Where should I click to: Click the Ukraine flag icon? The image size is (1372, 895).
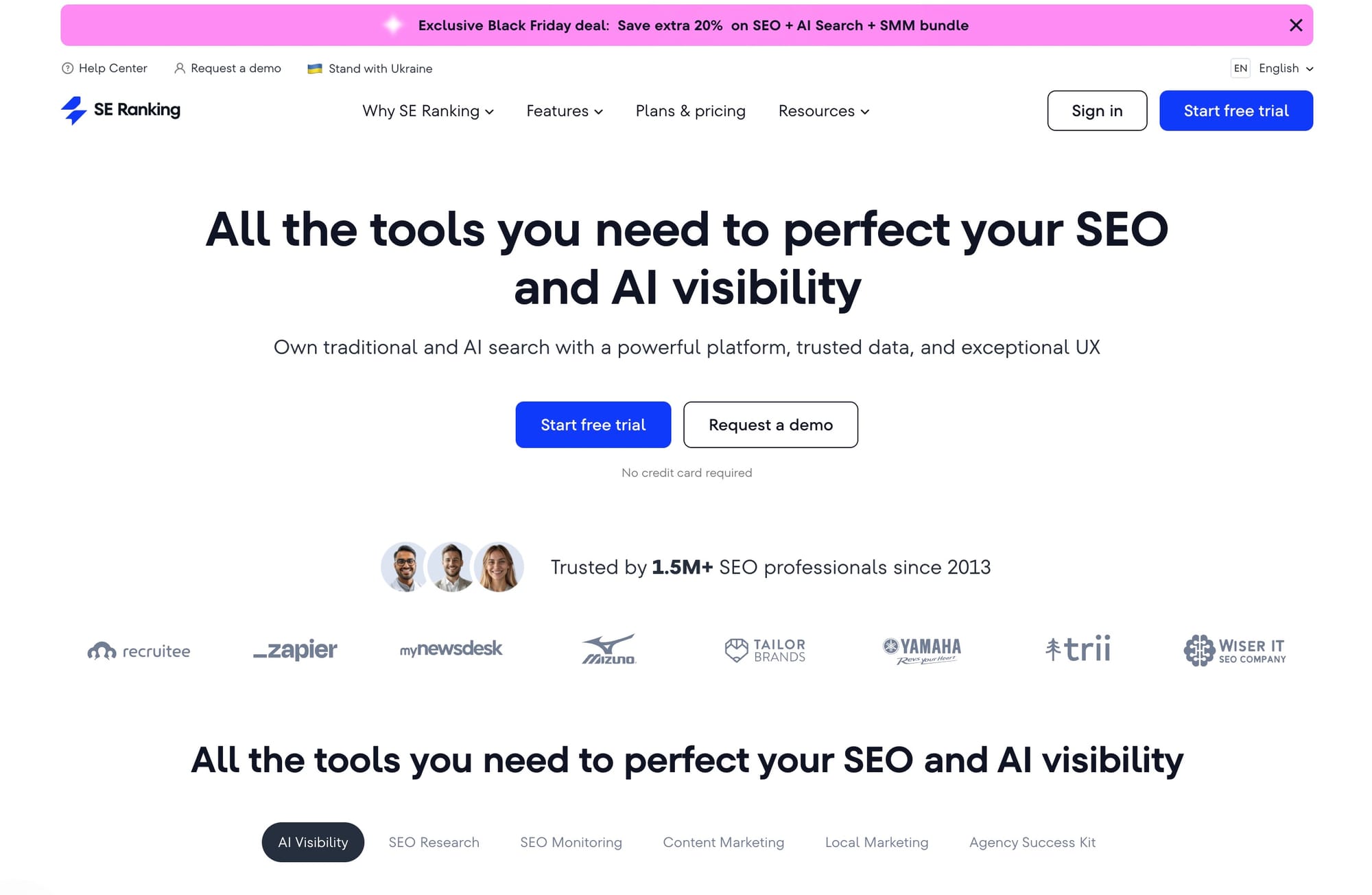tap(314, 68)
